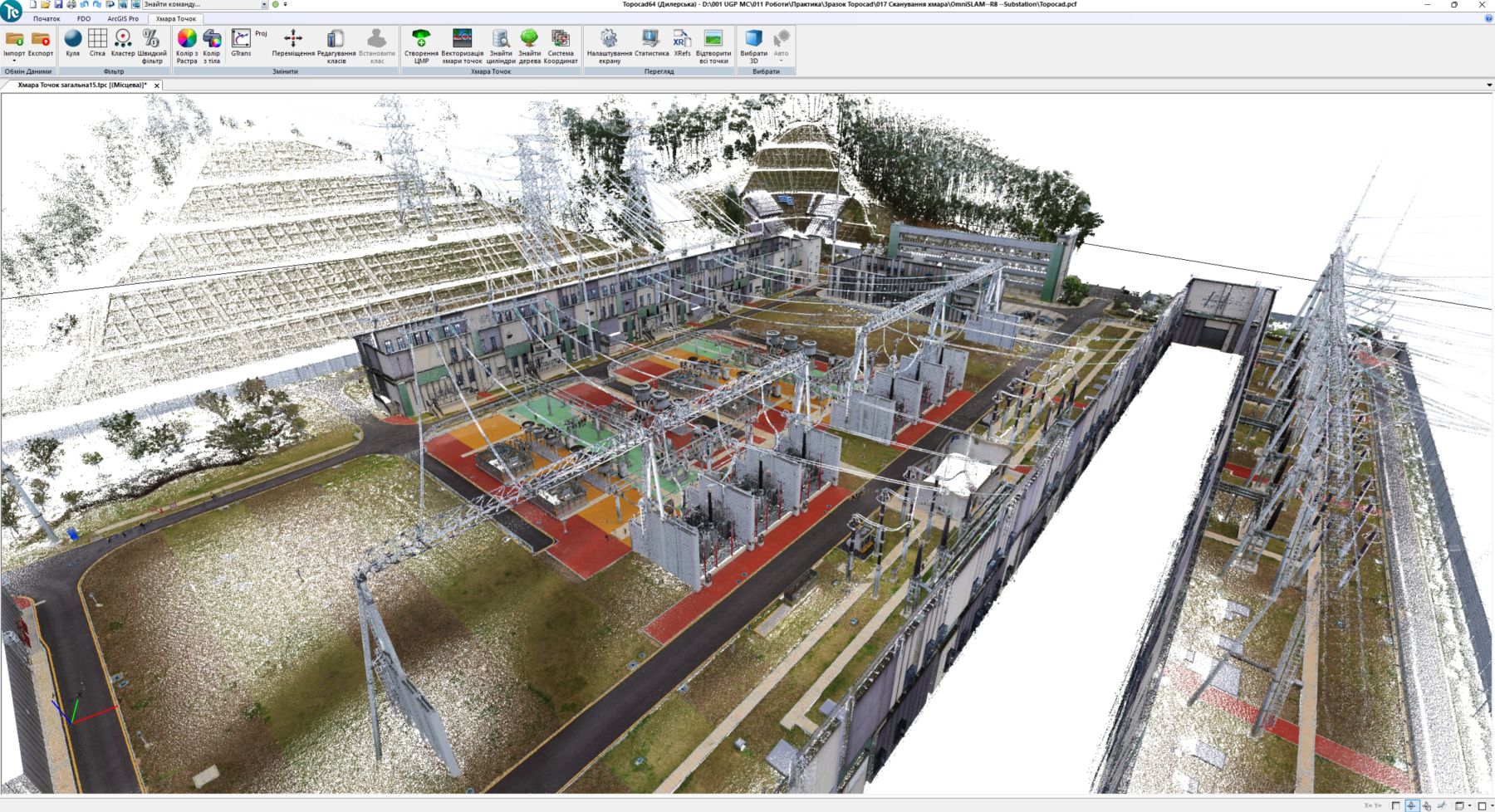Switch to the Початок ribbon tab
Viewport: 1495px width, 812px height.
pos(47,18)
